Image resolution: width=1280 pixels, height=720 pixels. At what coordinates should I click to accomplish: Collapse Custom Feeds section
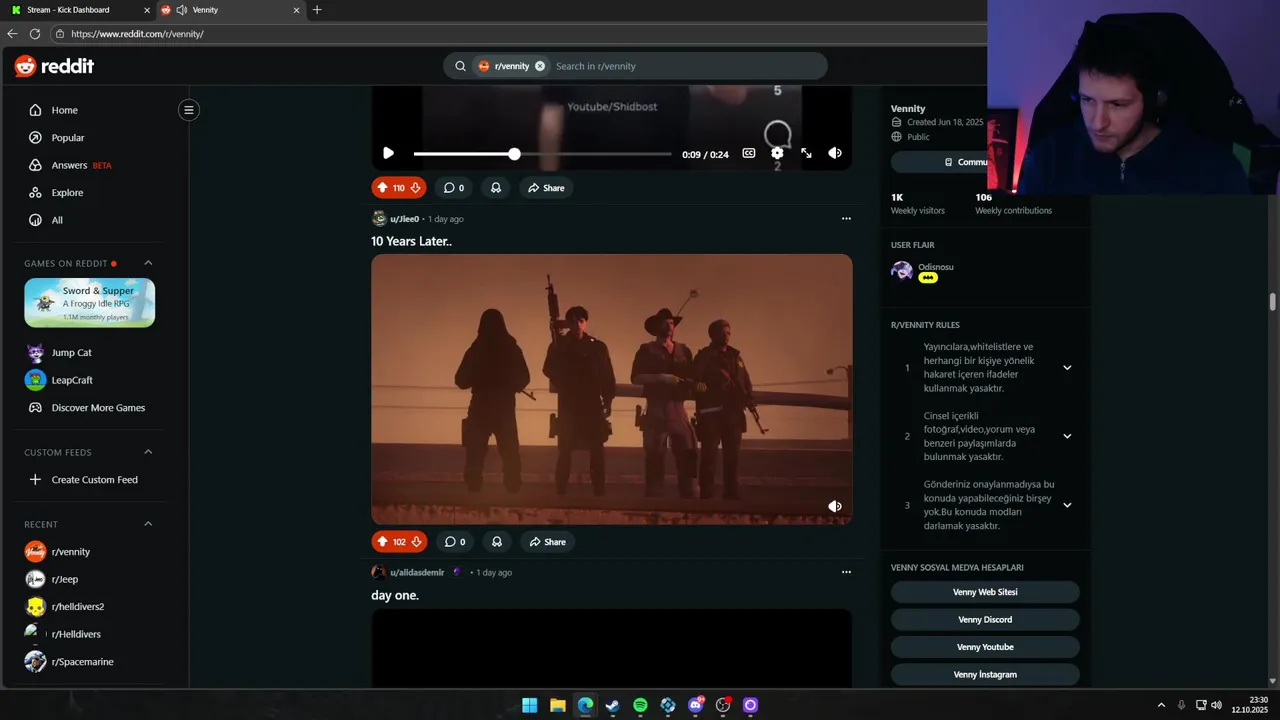pyautogui.click(x=148, y=452)
